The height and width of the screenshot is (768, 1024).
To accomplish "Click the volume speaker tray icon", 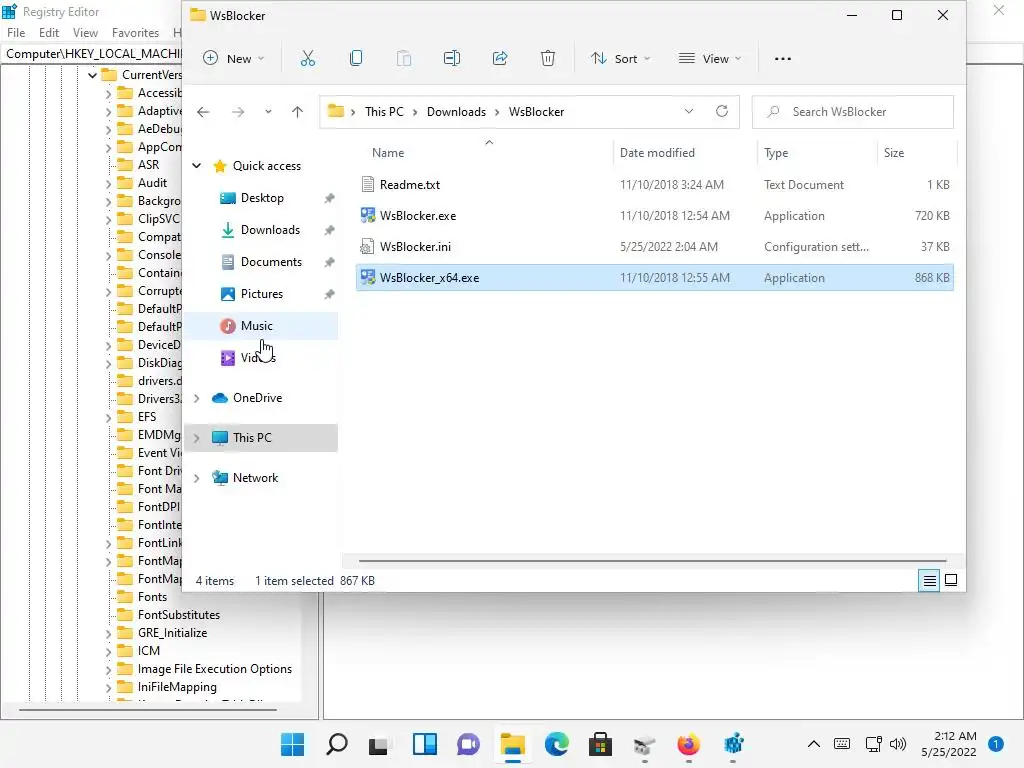I will [x=898, y=744].
